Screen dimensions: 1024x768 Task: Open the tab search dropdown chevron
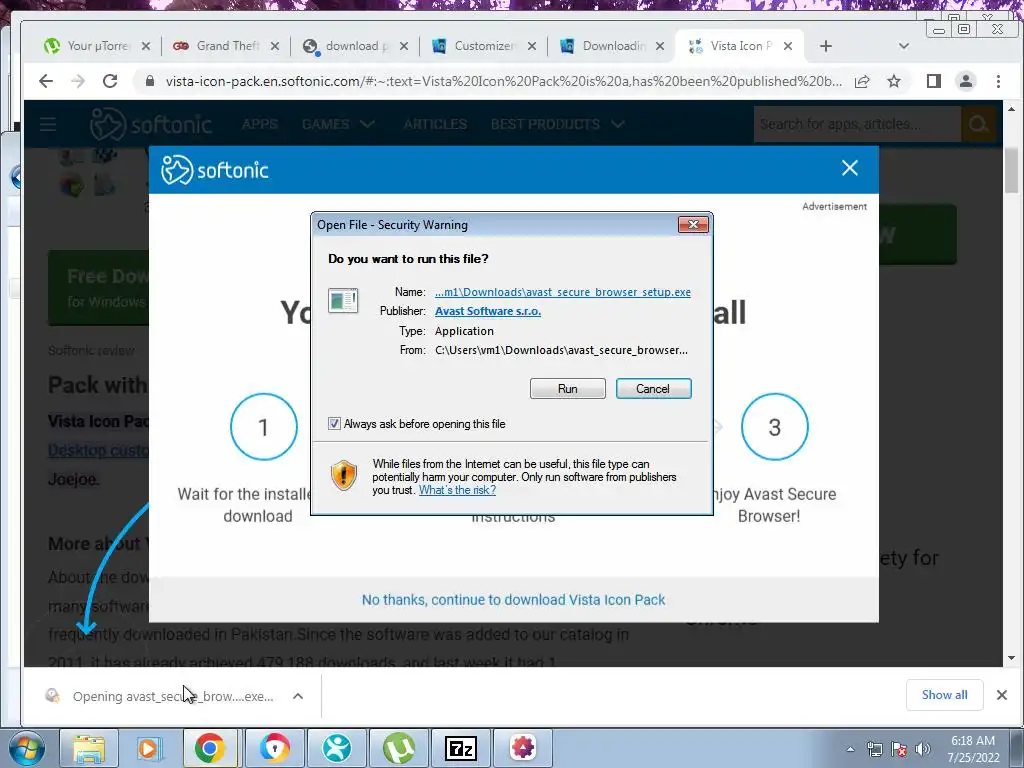coord(904,46)
